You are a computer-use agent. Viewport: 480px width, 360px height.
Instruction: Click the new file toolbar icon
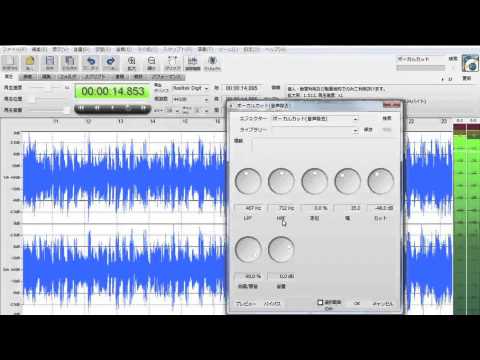click(x=10, y=63)
